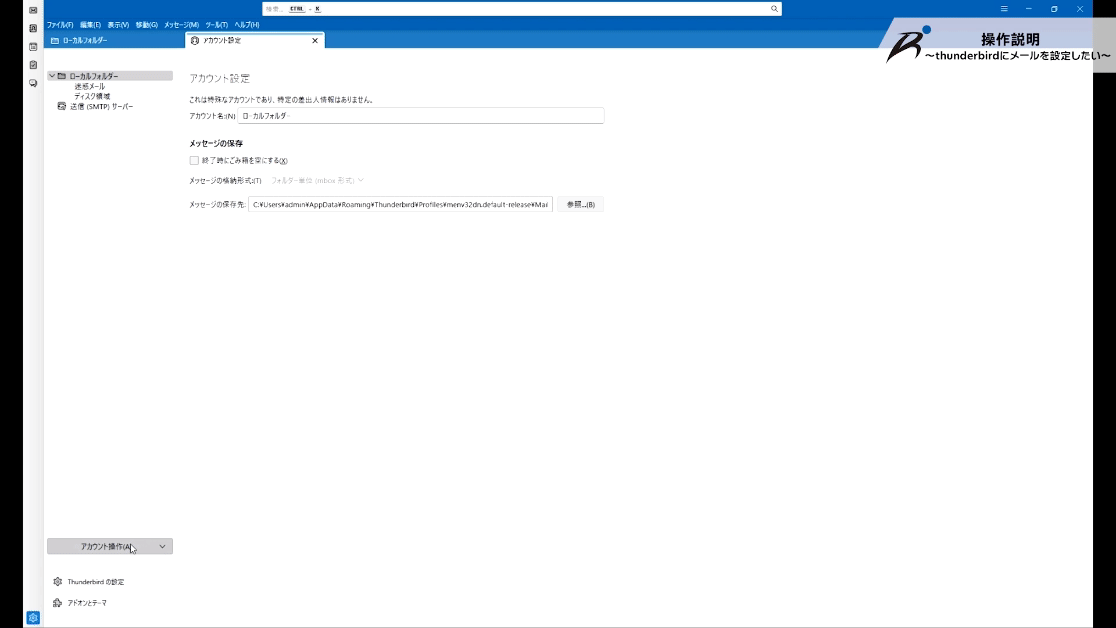This screenshot has width=1116, height=628.
Task: Open the メッセージの格納形式 dropdown
Action: click(317, 180)
